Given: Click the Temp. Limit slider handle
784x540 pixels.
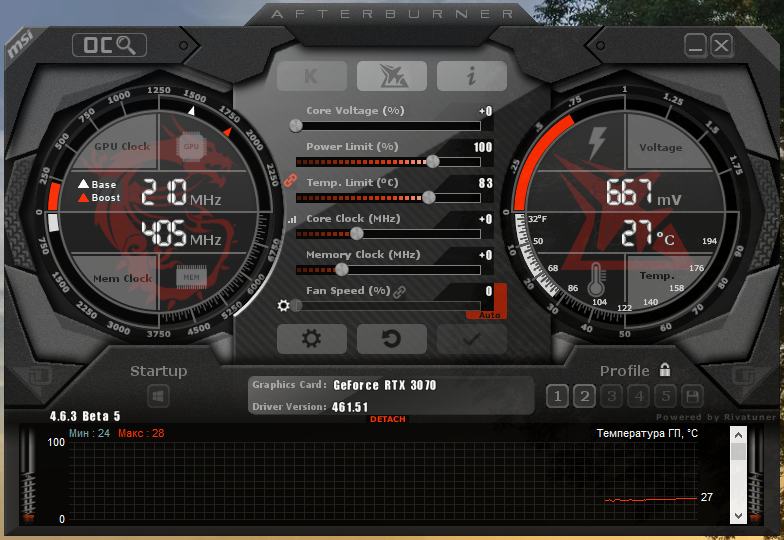Looking at the screenshot, I should [x=428, y=198].
